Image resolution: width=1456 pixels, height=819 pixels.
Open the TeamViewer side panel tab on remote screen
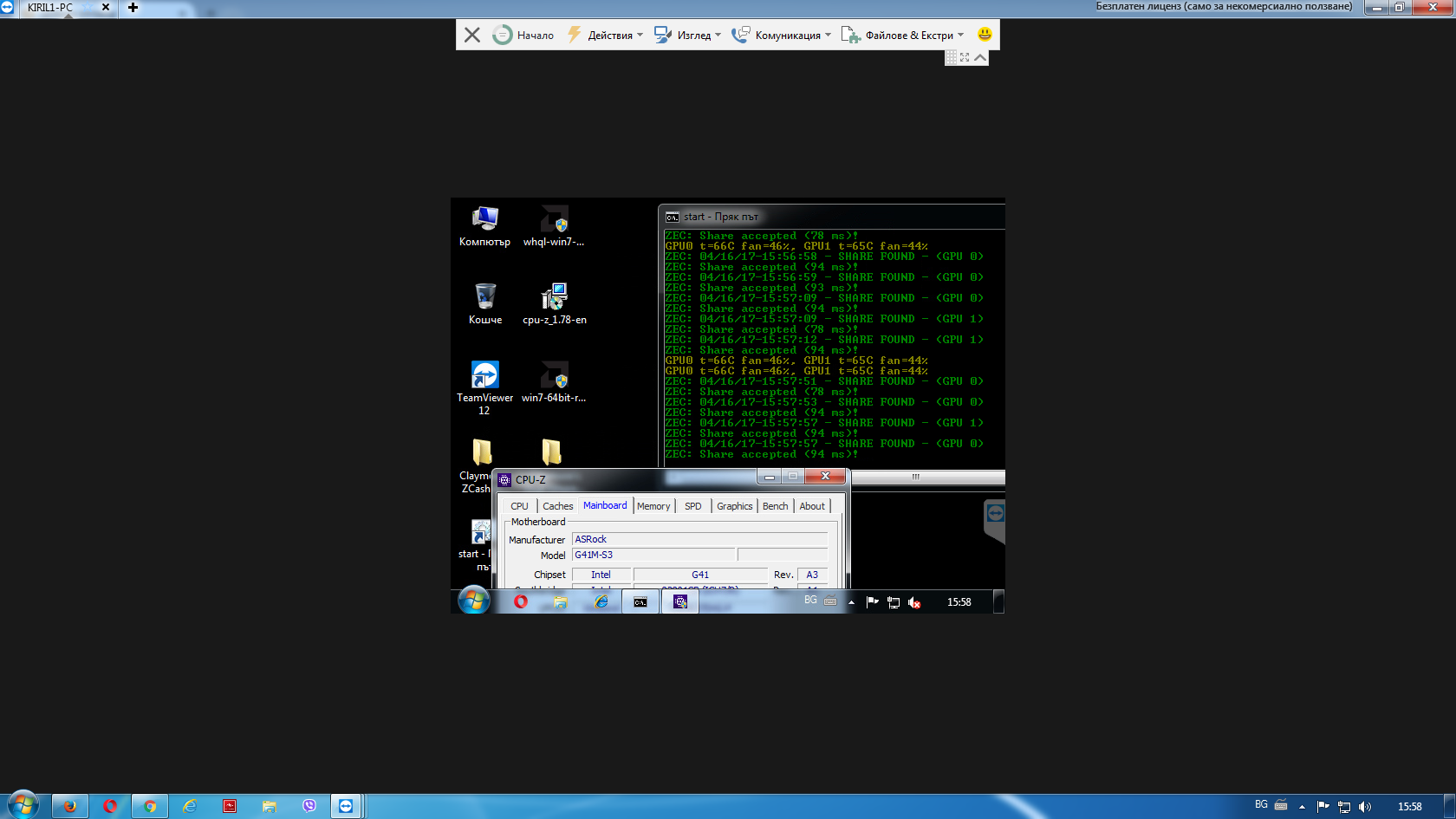(x=995, y=520)
